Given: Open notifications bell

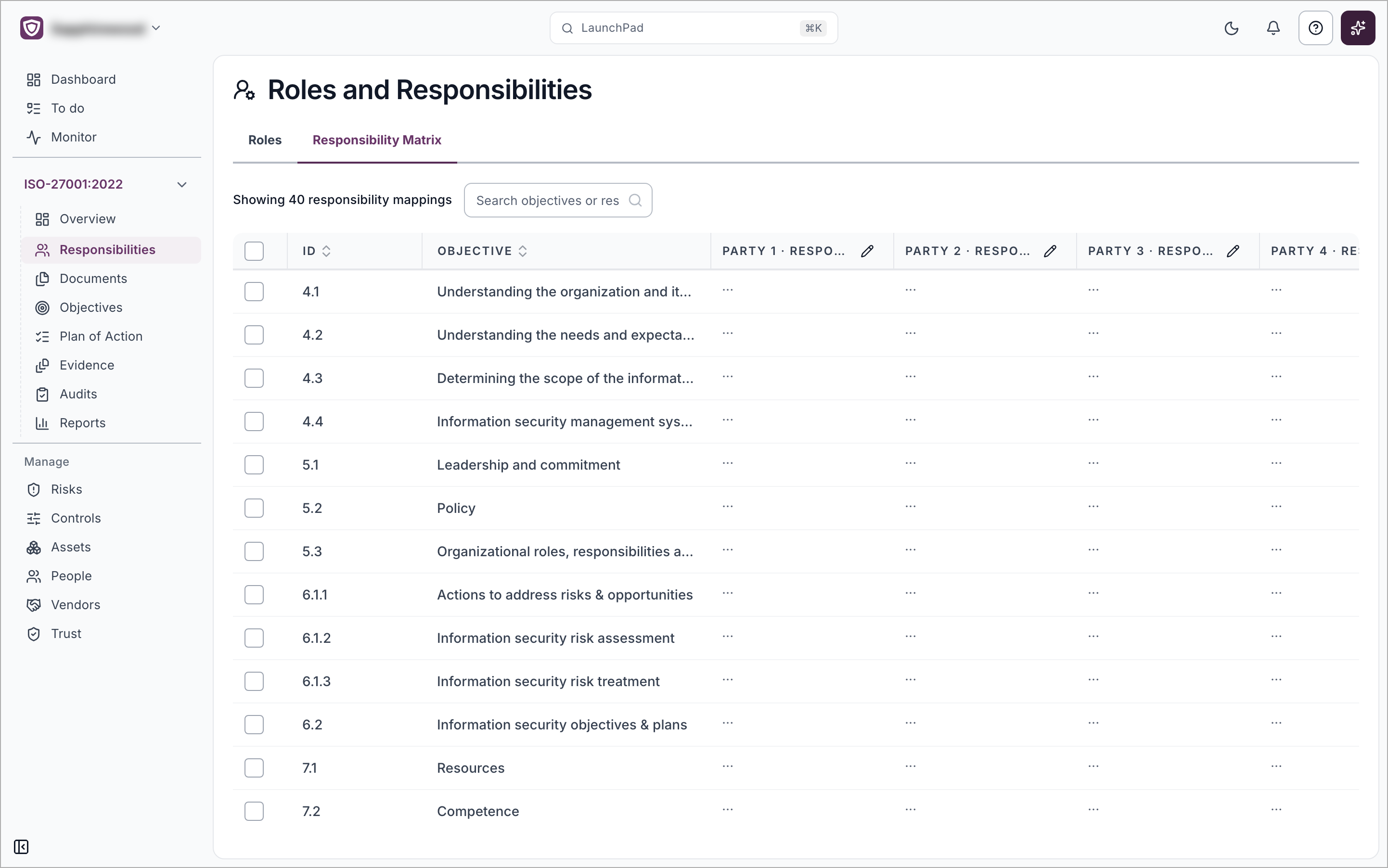Looking at the screenshot, I should 1273,28.
